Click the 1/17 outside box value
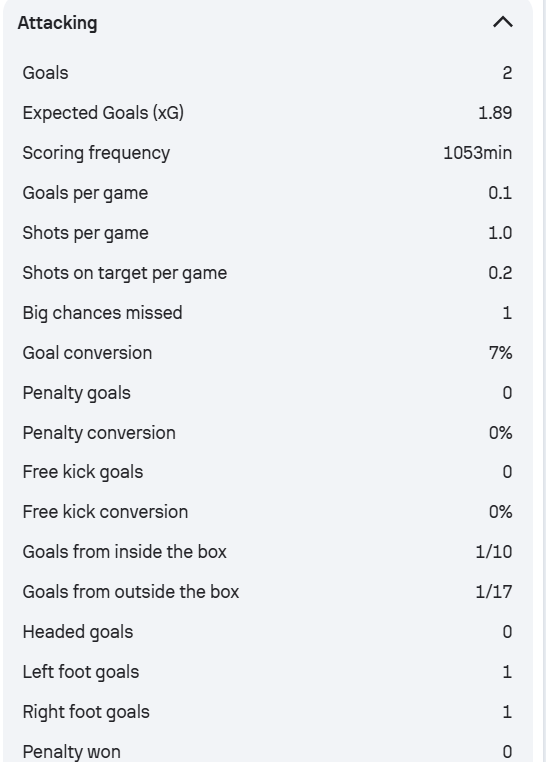Viewport: 546px width, 762px height. point(494,592)
